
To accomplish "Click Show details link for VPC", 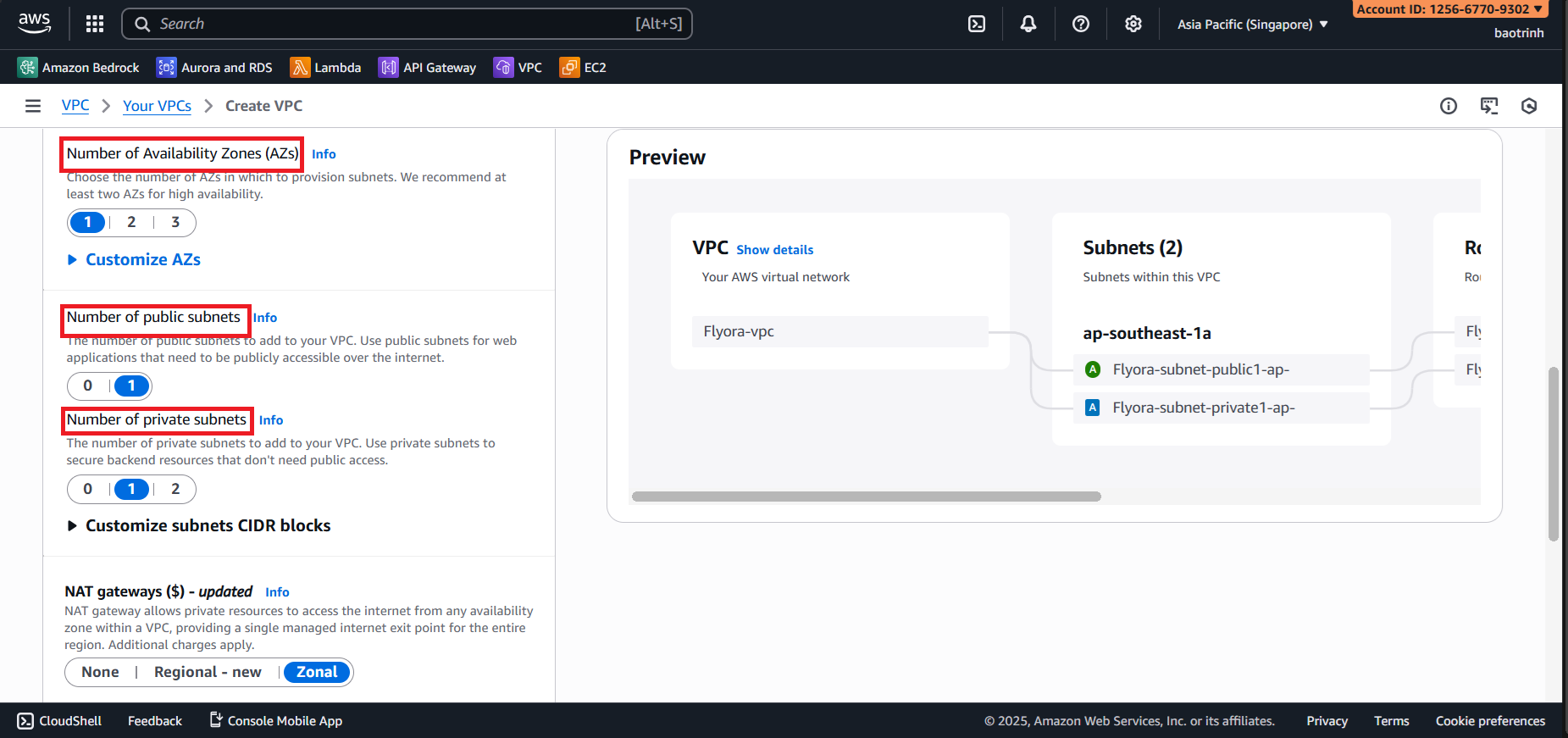I will [774, 250].
